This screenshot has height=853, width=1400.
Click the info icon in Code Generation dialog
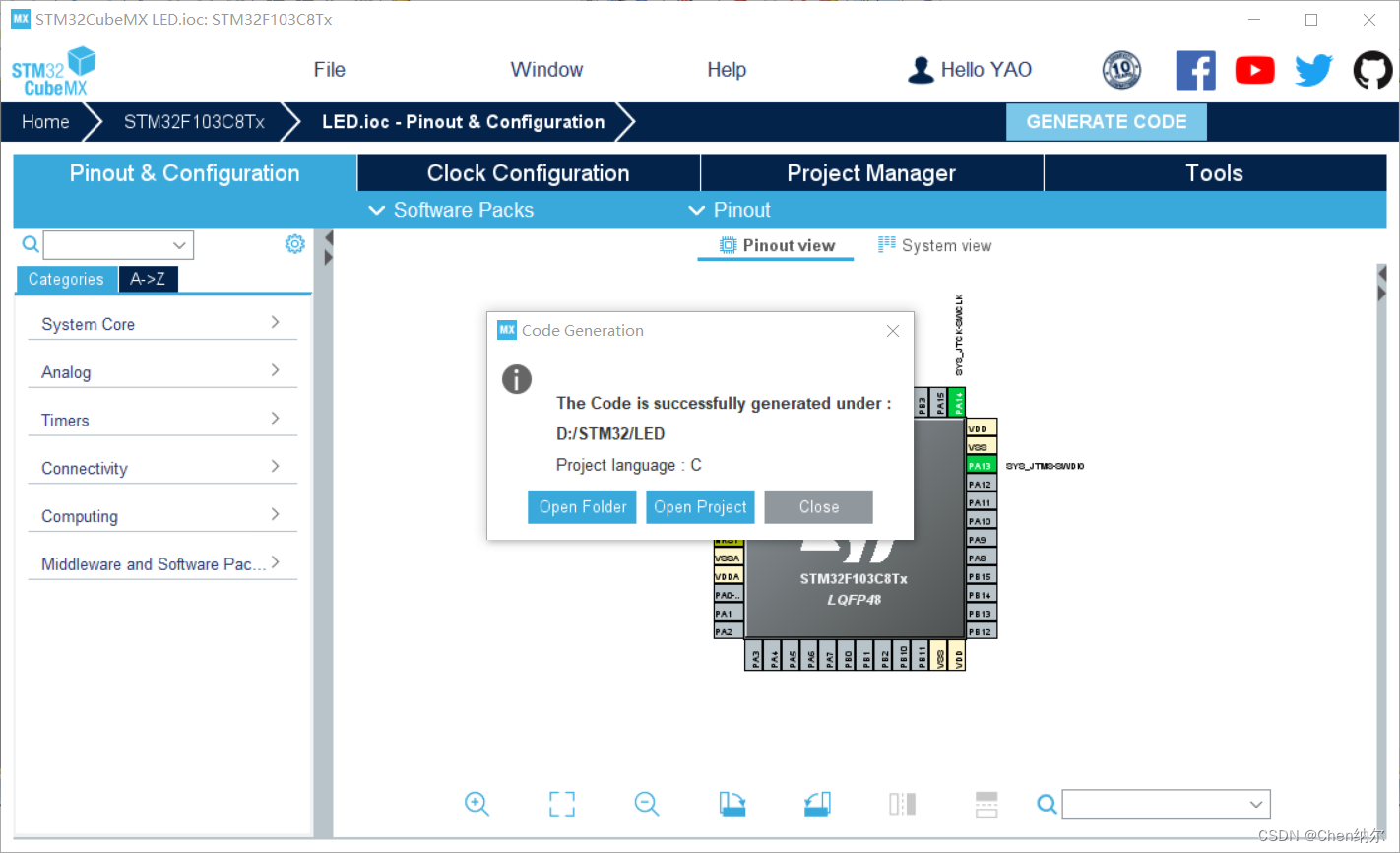pyautogui.click(x=517, y=379)
